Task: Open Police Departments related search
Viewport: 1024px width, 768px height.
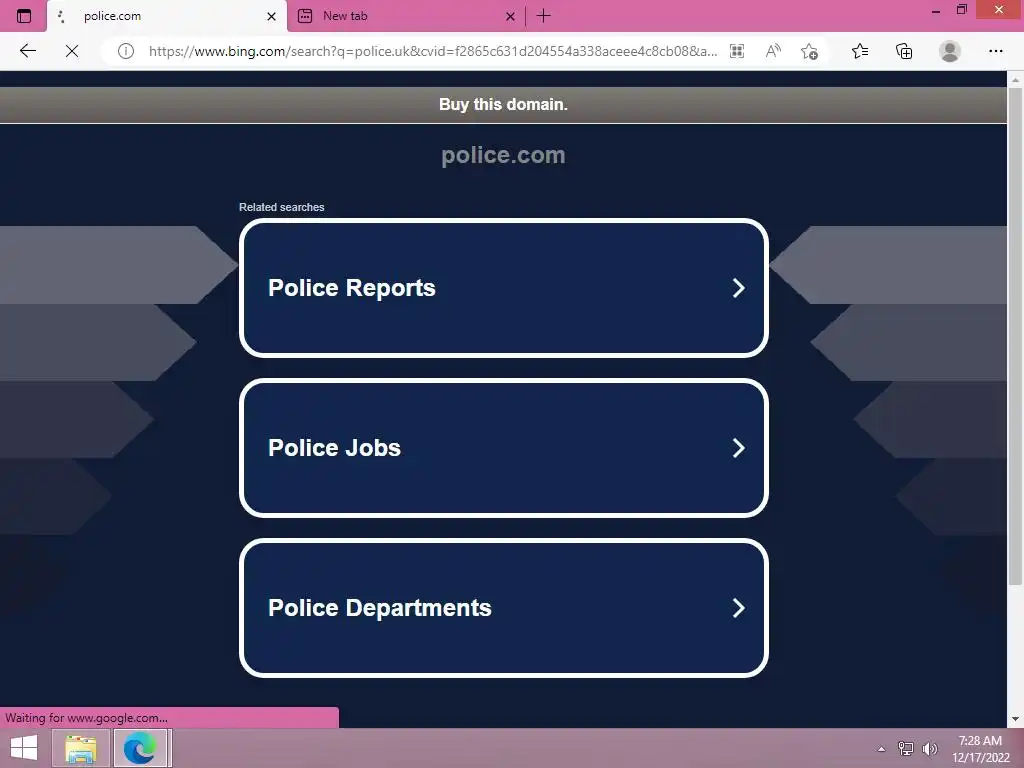Action: tap(504, 608)
